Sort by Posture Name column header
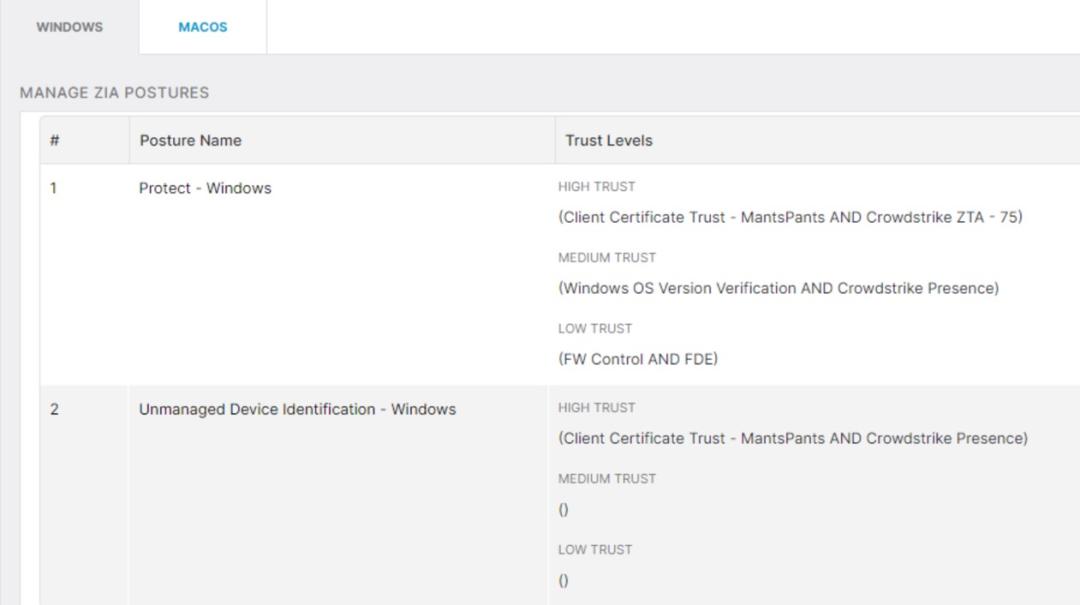This screenshot has height=605, width=1080. [190, 141]
